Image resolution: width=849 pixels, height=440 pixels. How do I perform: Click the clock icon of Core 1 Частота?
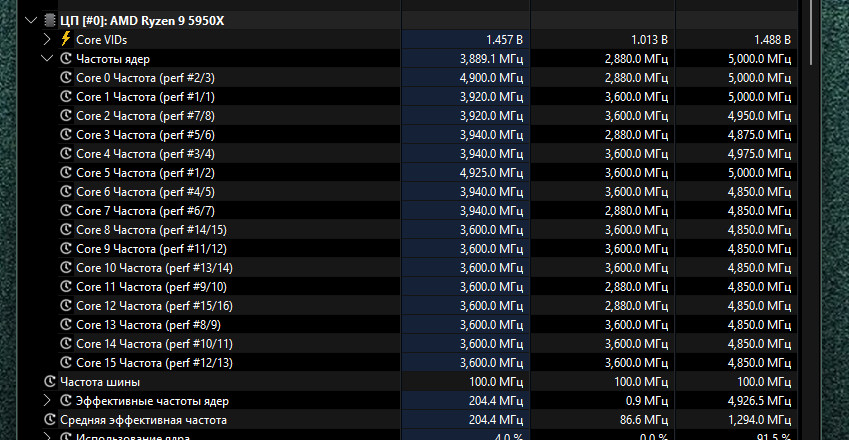pos(66,96)
